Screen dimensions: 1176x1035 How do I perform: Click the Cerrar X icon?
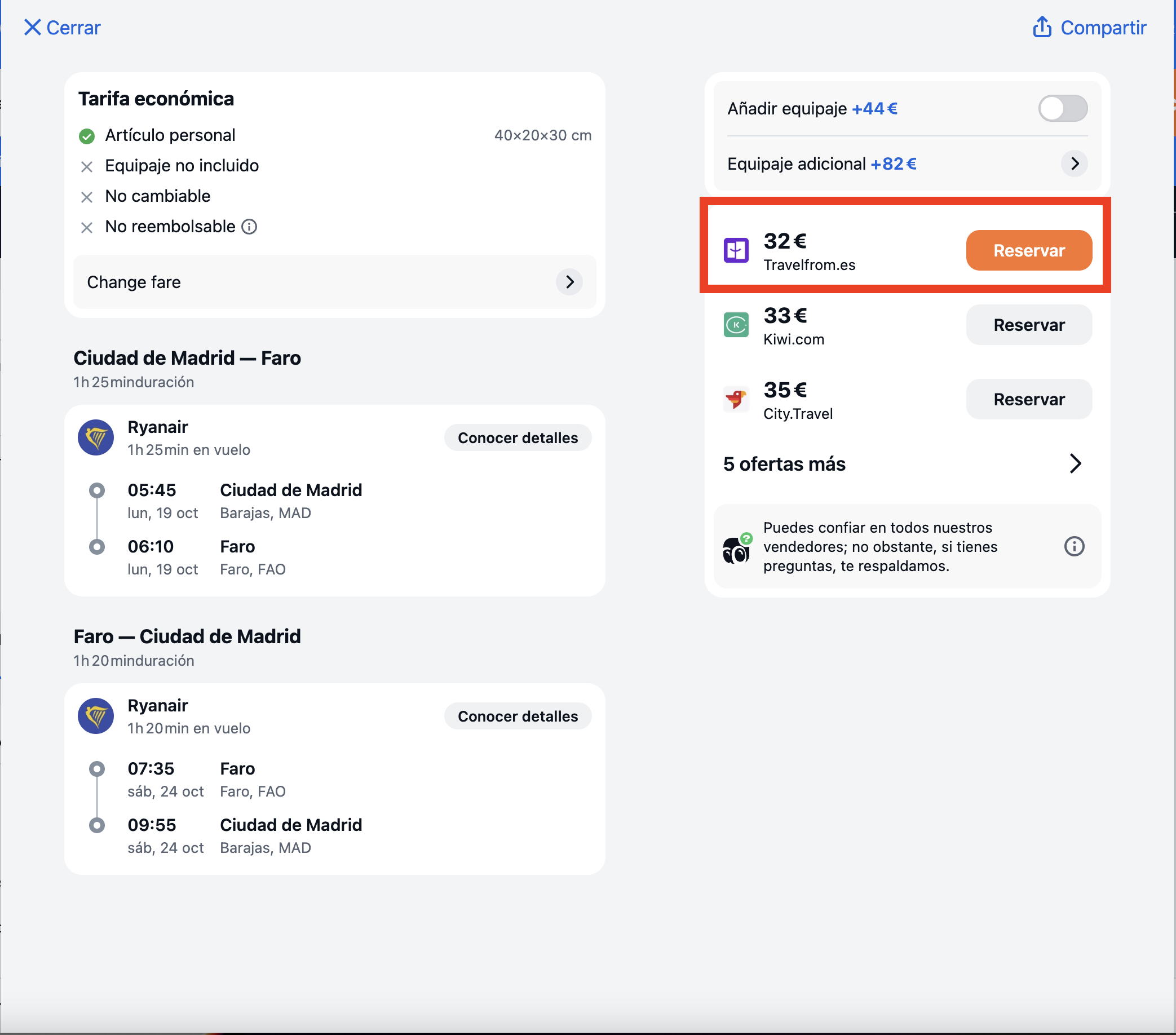32,27
